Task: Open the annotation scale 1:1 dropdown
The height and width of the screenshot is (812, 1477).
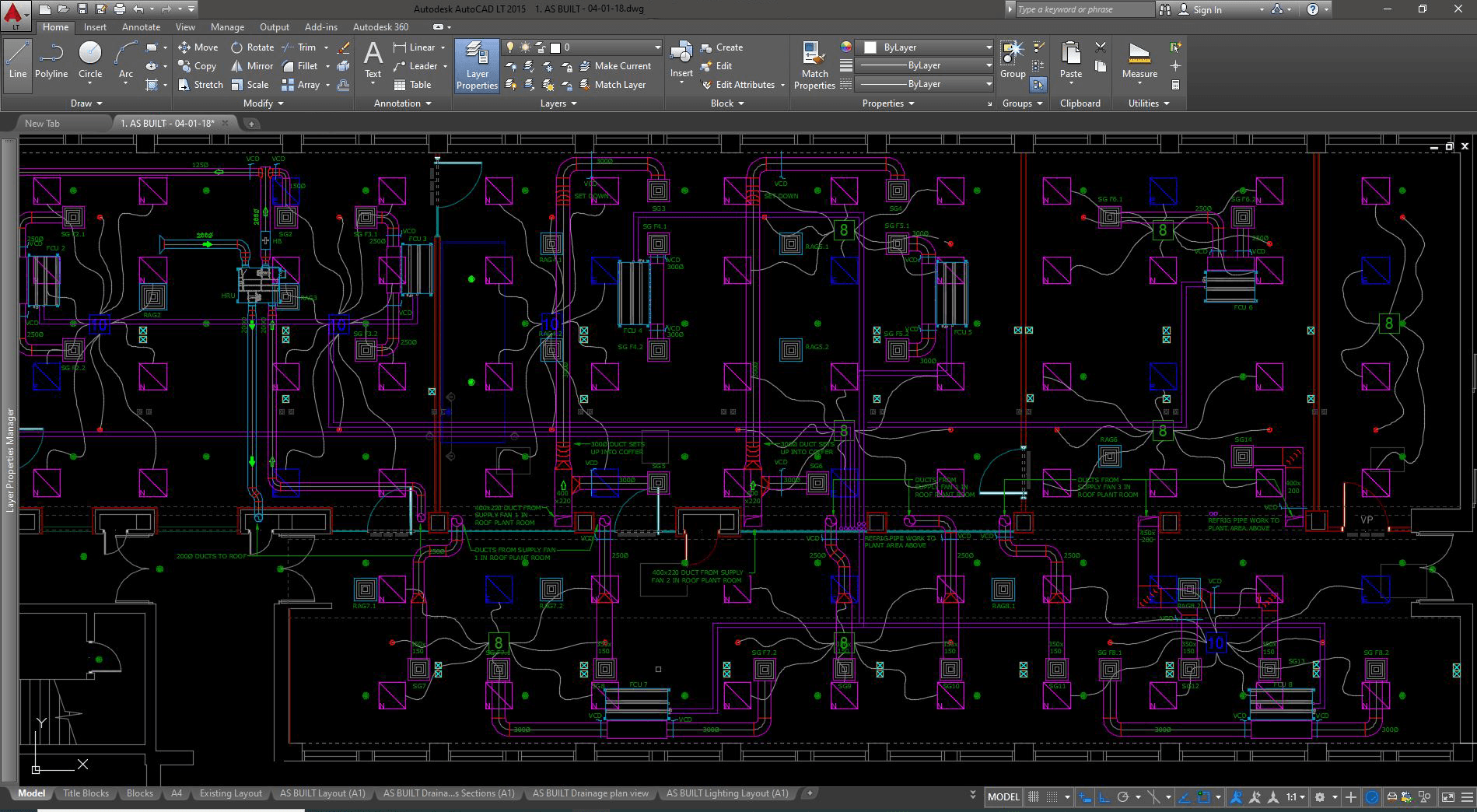Action: pos(1294,796)
